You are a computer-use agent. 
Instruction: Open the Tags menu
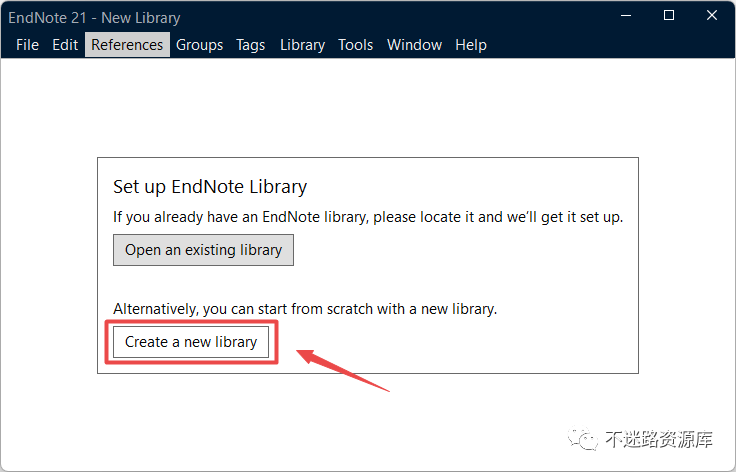[251, 45]
